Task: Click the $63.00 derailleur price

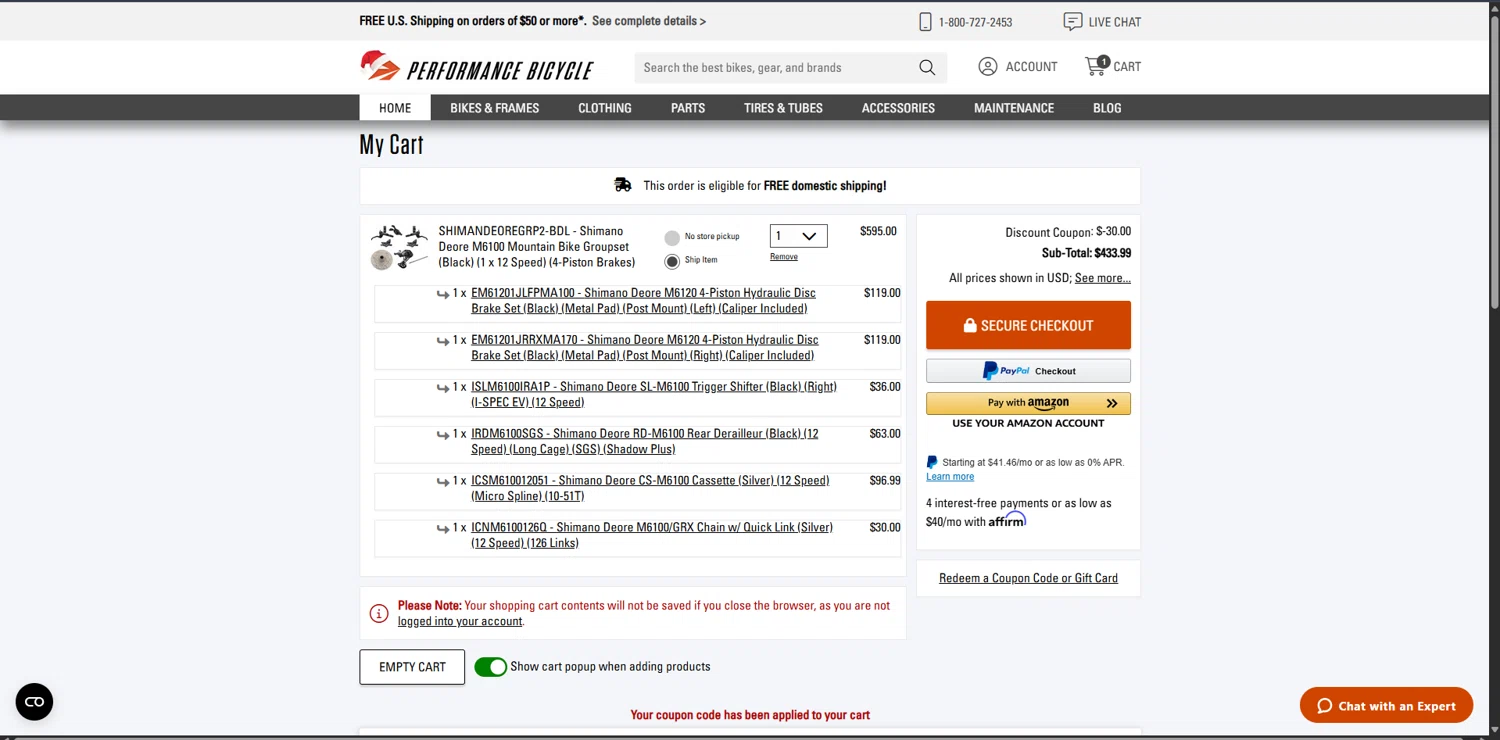Action: 885,434
